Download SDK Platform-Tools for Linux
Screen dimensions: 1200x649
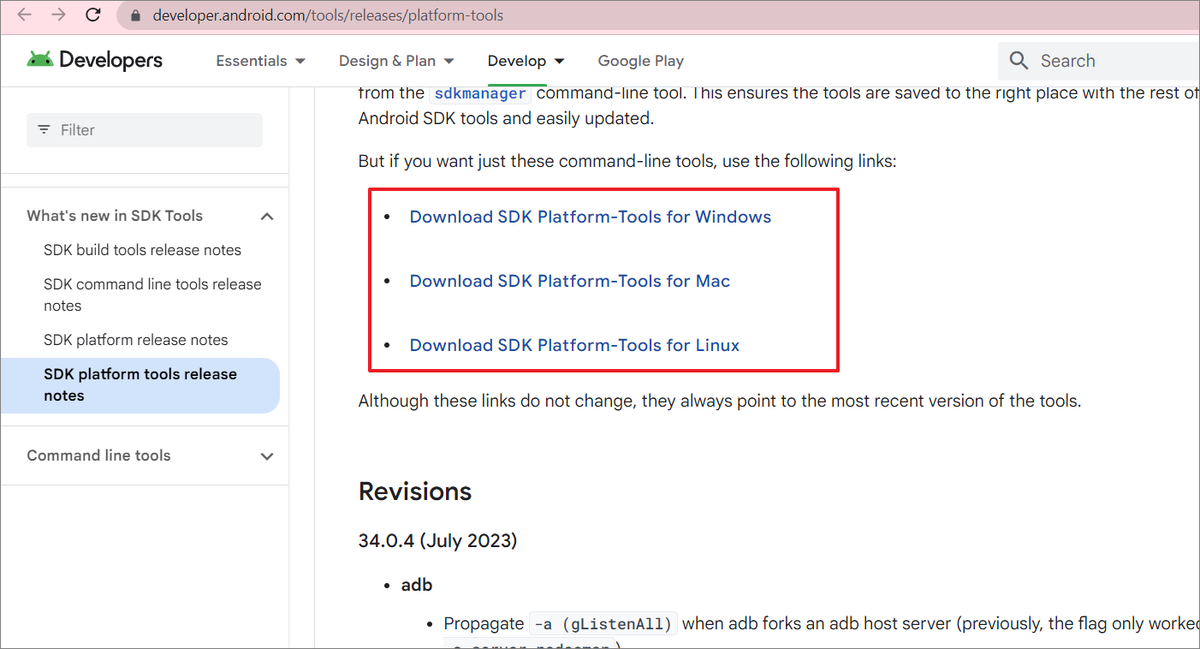575,345
